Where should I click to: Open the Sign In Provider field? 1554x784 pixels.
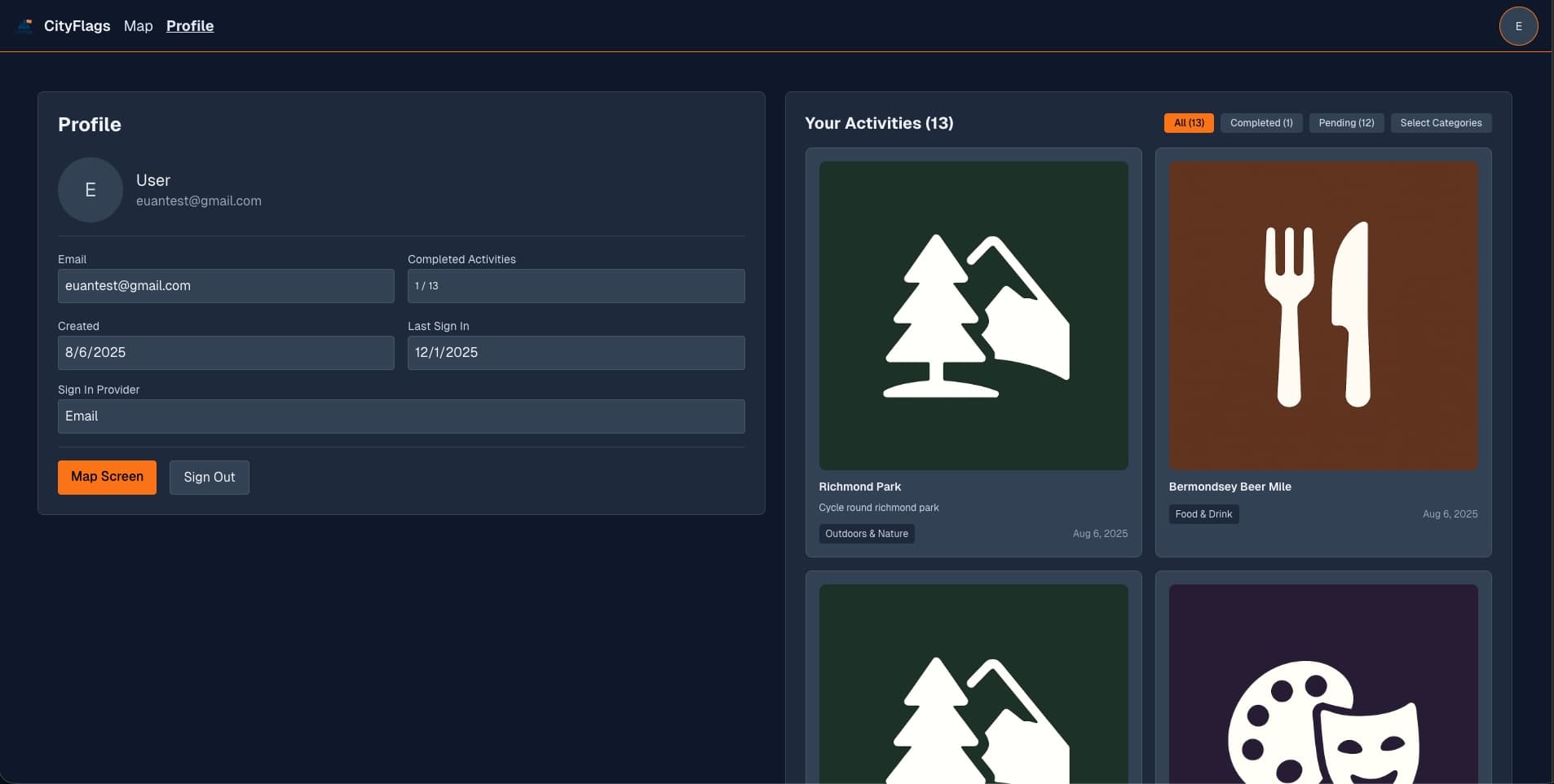click(x=400, y=416)
